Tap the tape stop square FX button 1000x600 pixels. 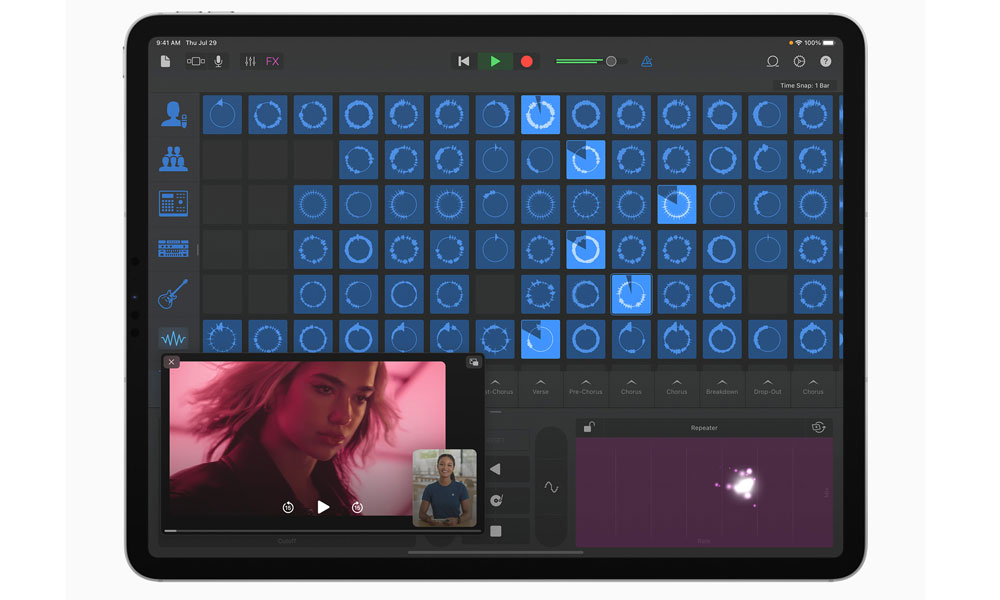[x=496, y=531]
